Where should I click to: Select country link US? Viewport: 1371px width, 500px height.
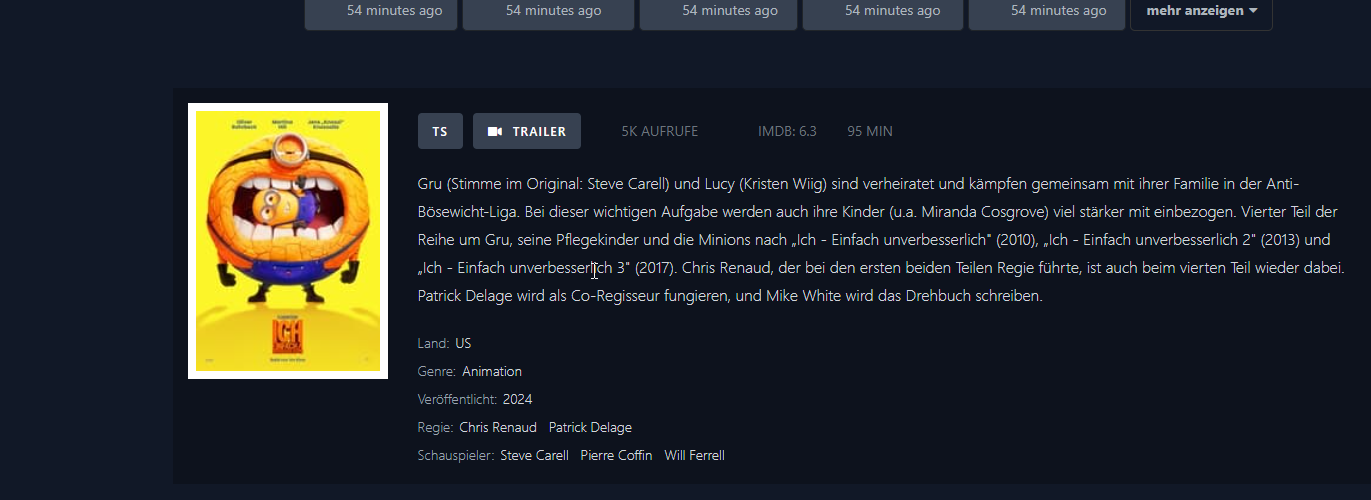coord(463,343)
